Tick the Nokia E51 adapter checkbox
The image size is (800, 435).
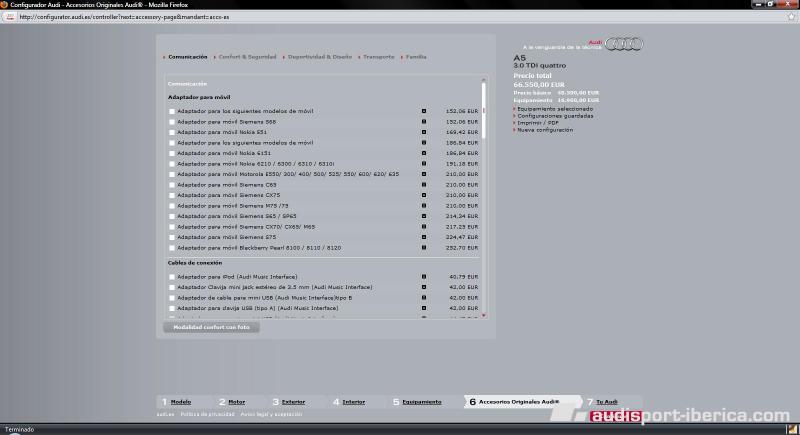coord(172,133)
